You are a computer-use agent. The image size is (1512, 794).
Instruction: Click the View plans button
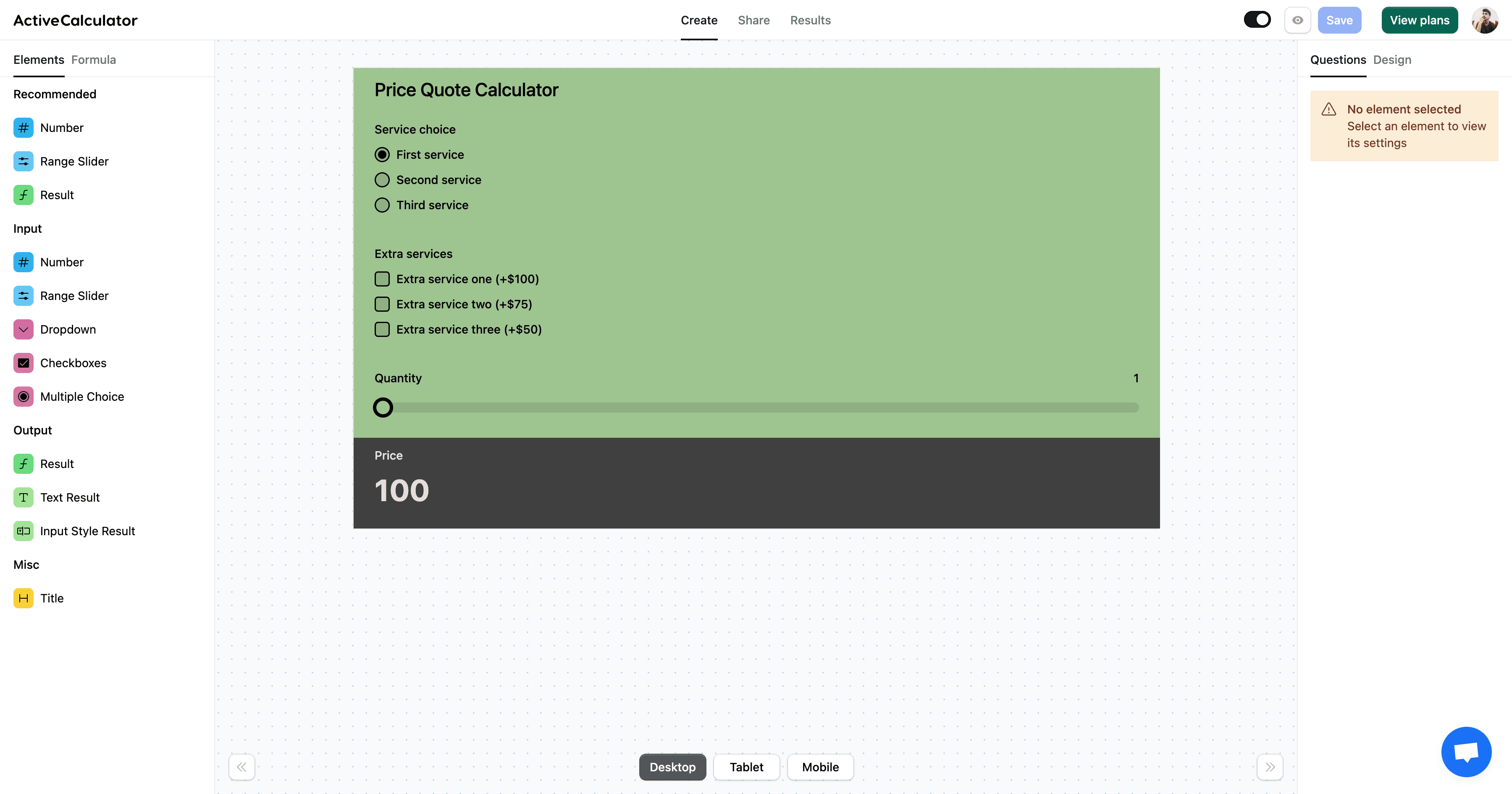point(1420,20)
